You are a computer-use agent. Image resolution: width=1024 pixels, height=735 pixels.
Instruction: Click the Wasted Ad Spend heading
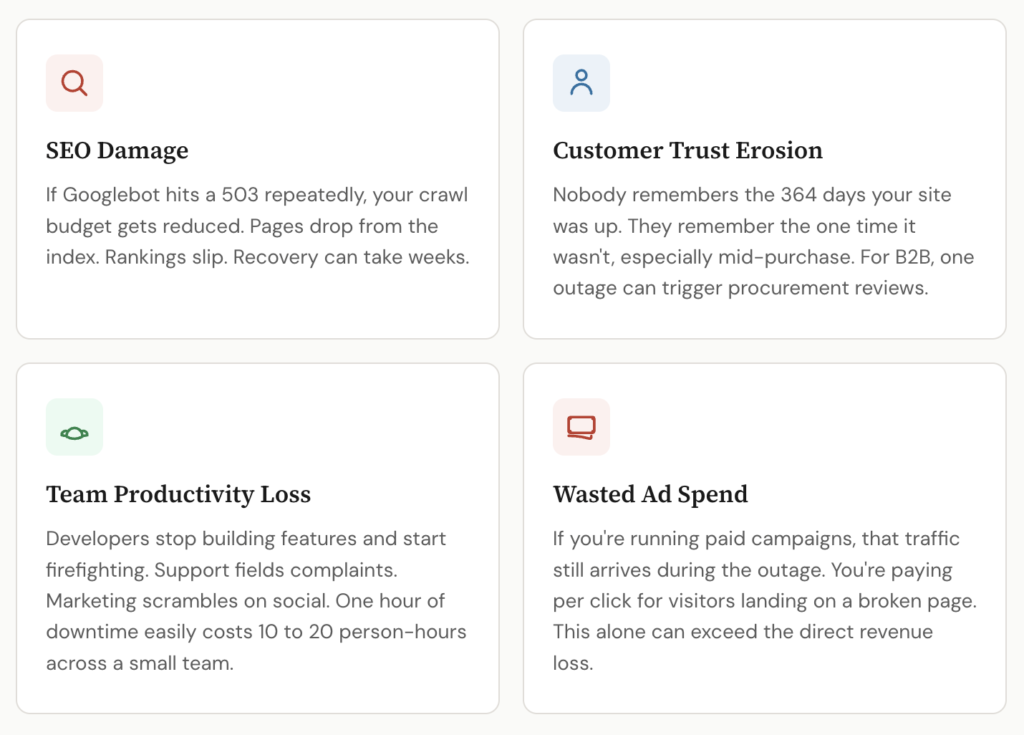[650, 494]
